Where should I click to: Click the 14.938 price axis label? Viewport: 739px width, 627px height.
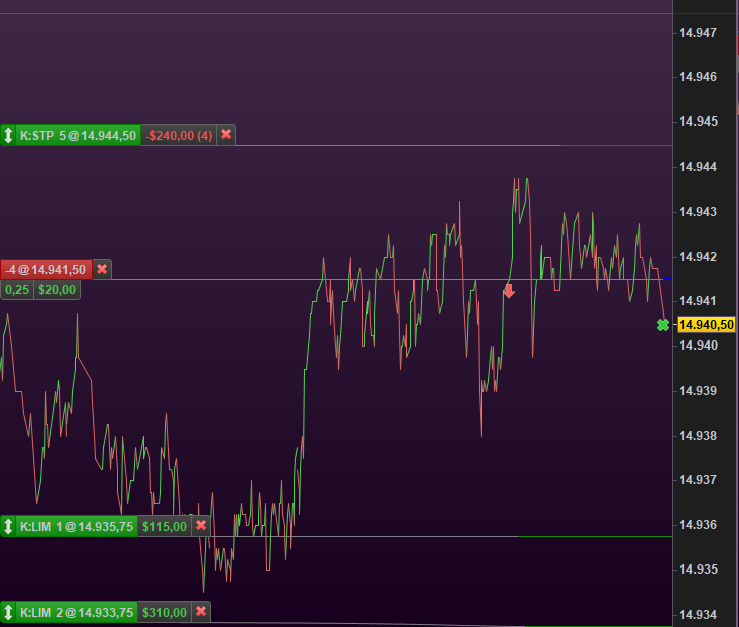[x=698, y=435]
